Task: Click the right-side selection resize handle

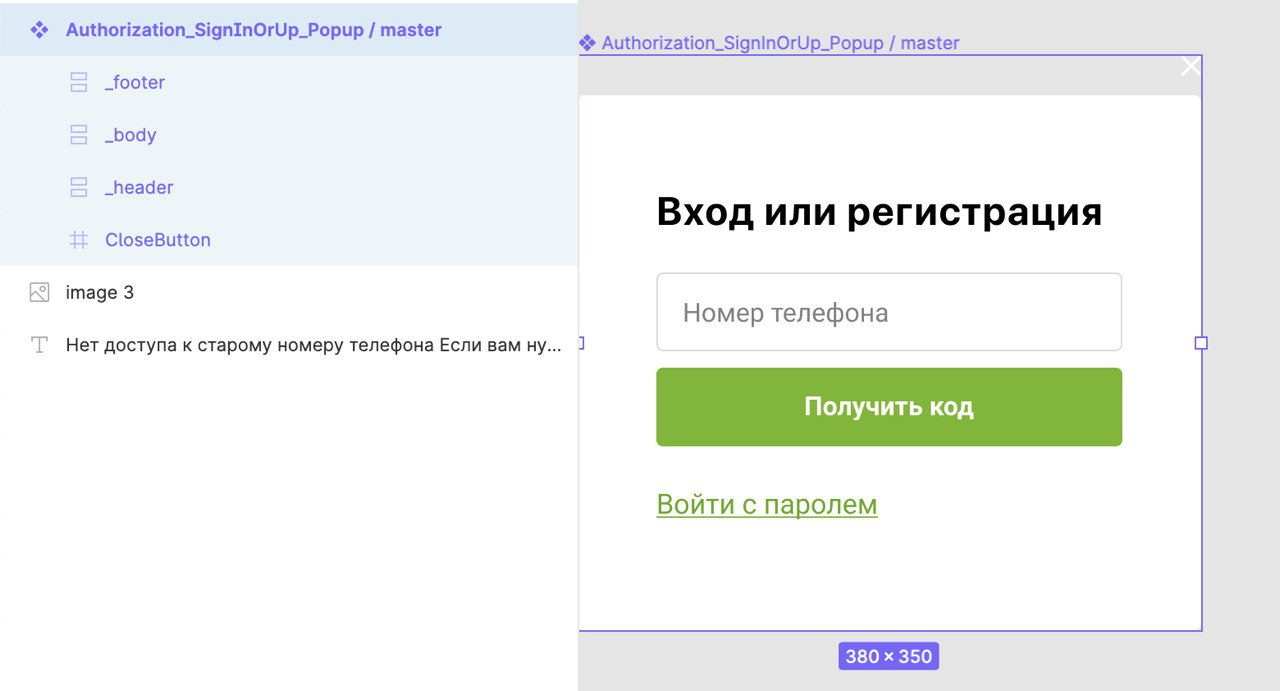Action: tap(1201, 343)
